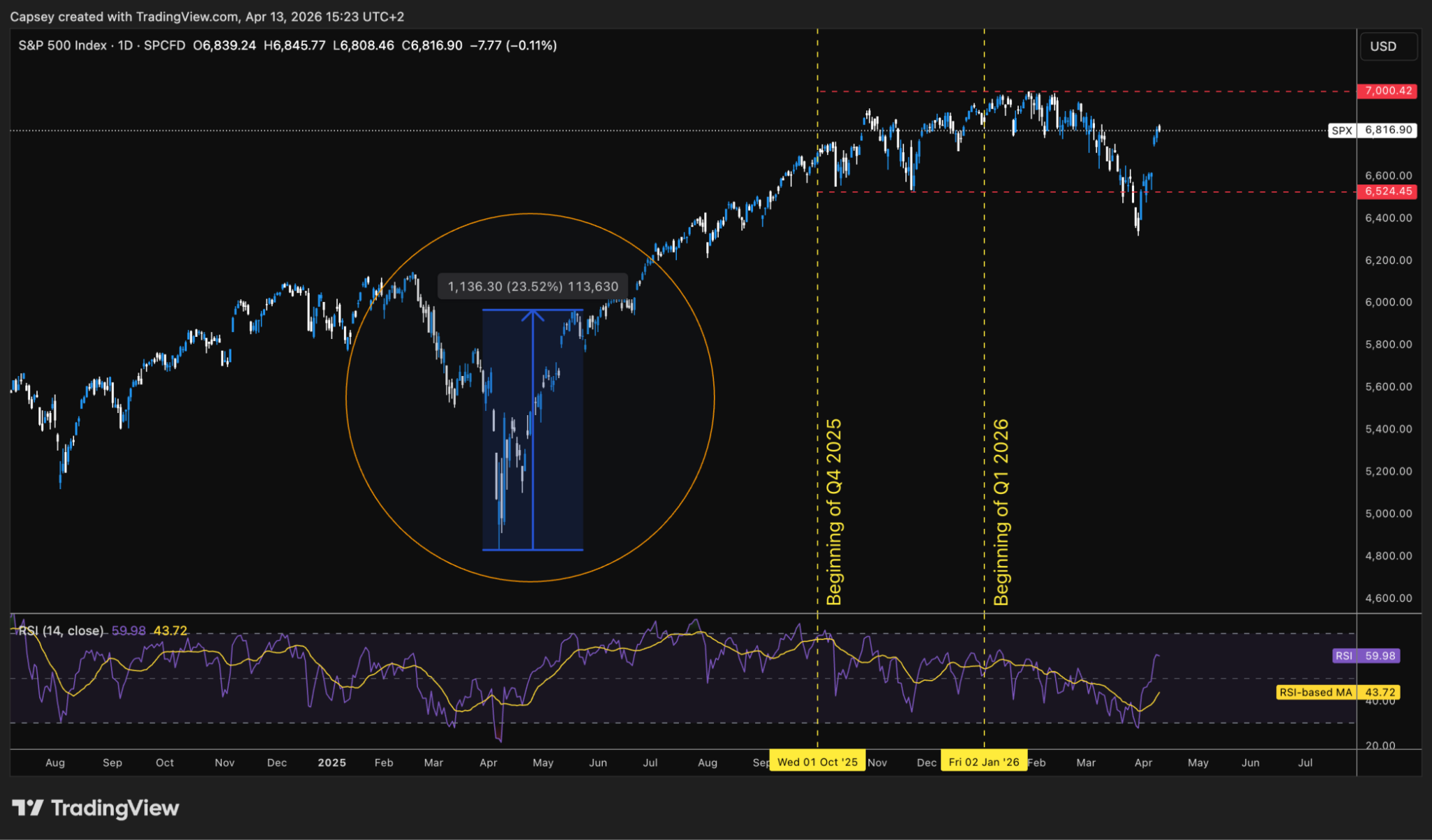Open the USD currency selector
1432x840 pixels.
[1389, 47]
